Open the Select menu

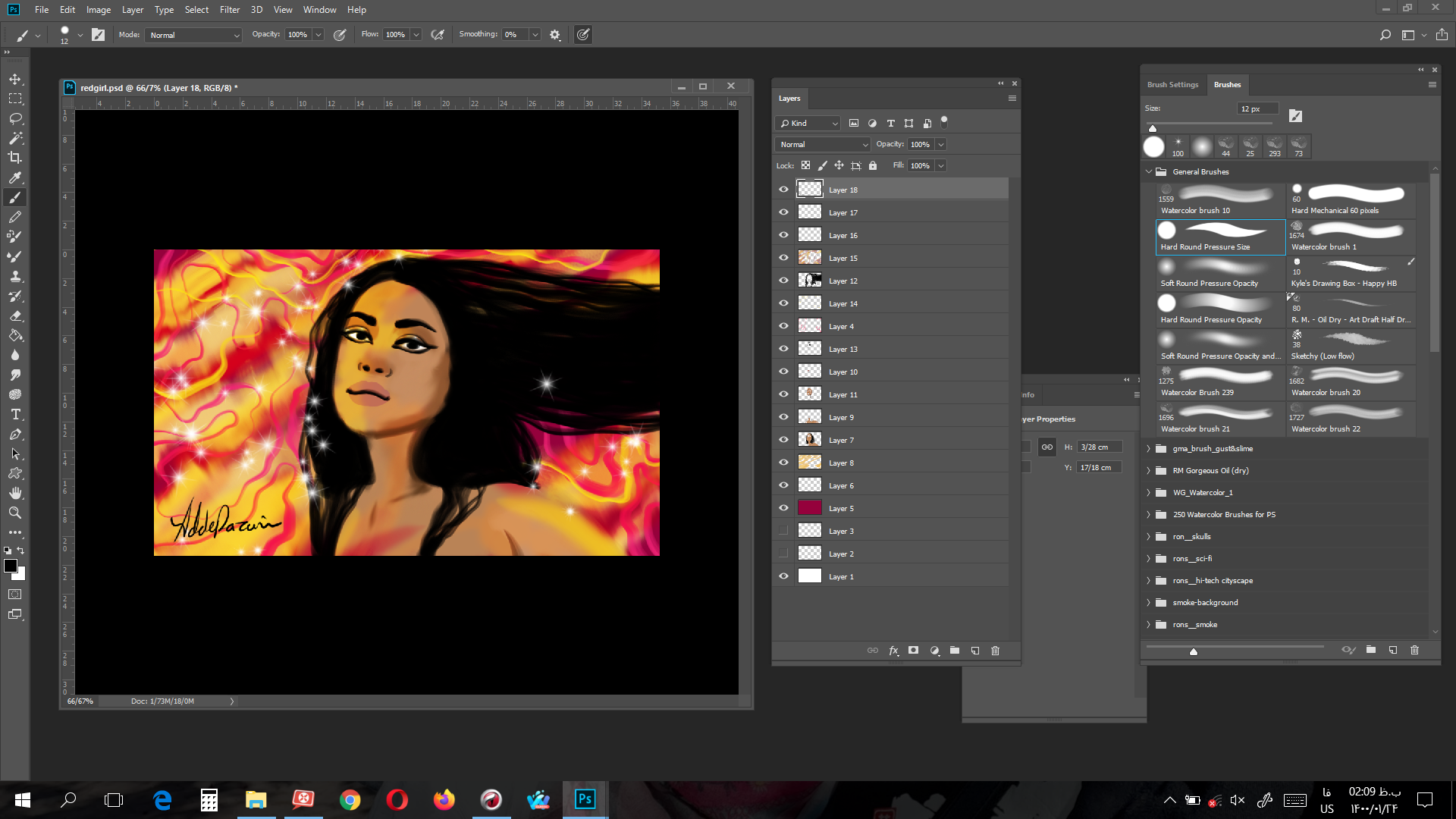pyautogui.click(x=196, y=10)
